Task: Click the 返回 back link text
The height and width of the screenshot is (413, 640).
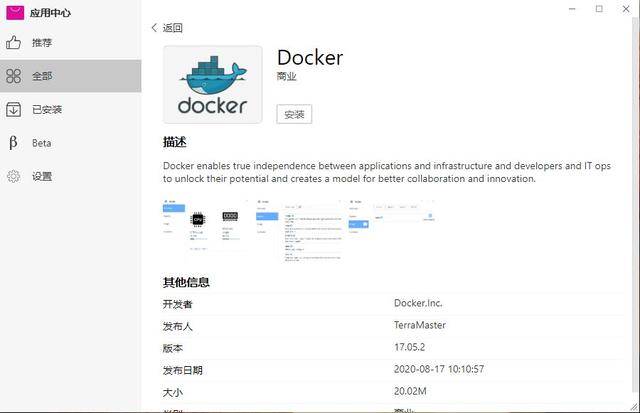Action: pyautogui.click(x=173, y=28)
